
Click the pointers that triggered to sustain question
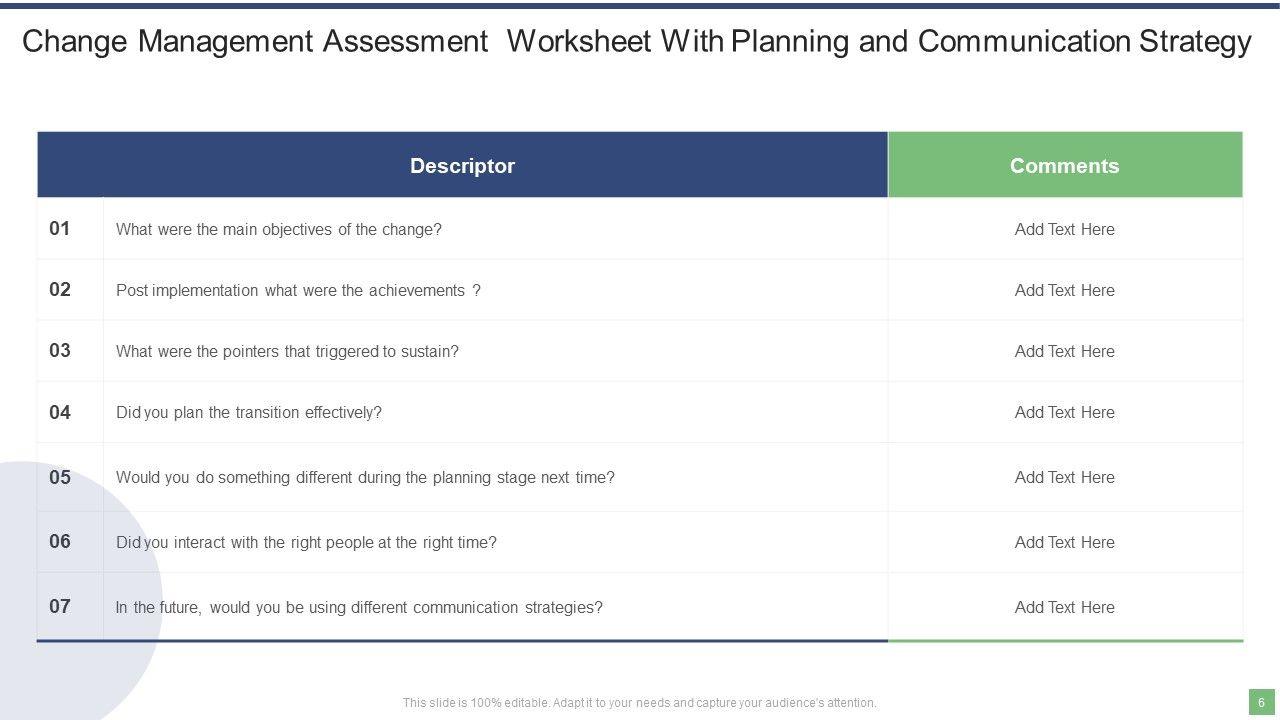click(x=287, y=351)
